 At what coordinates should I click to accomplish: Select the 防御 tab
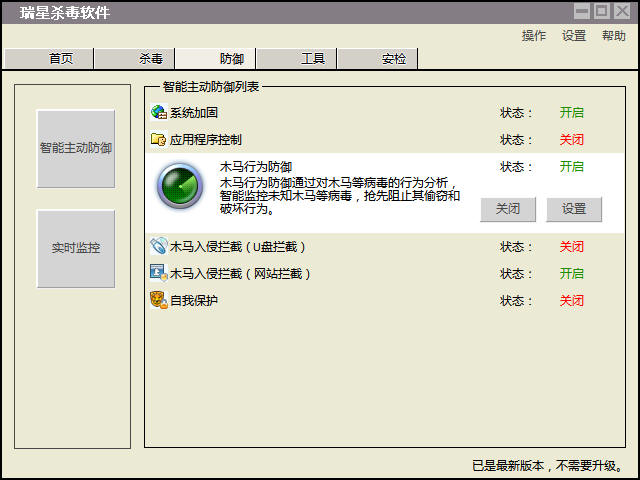[216, 59]
